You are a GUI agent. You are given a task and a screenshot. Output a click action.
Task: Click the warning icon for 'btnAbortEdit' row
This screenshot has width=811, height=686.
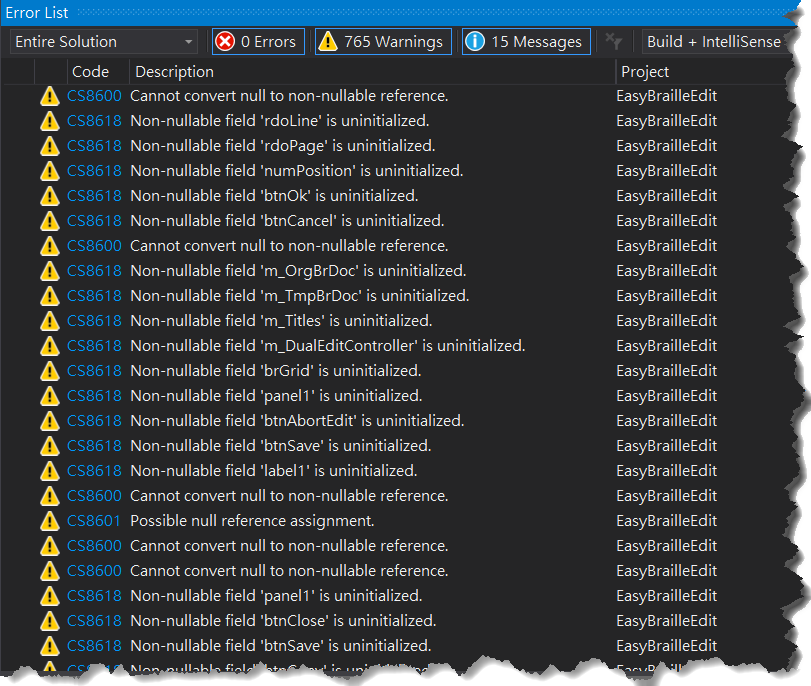(x=50, y=421)
